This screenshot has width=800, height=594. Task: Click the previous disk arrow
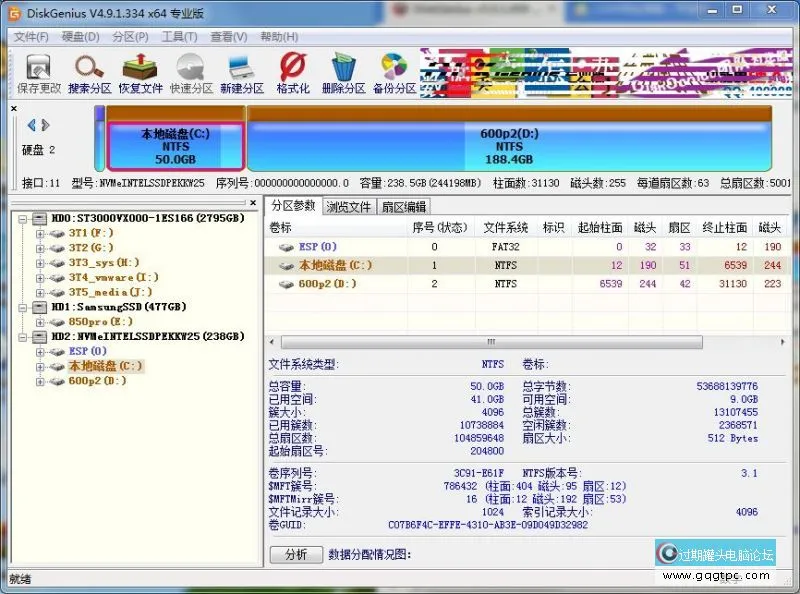coord(31,125)
